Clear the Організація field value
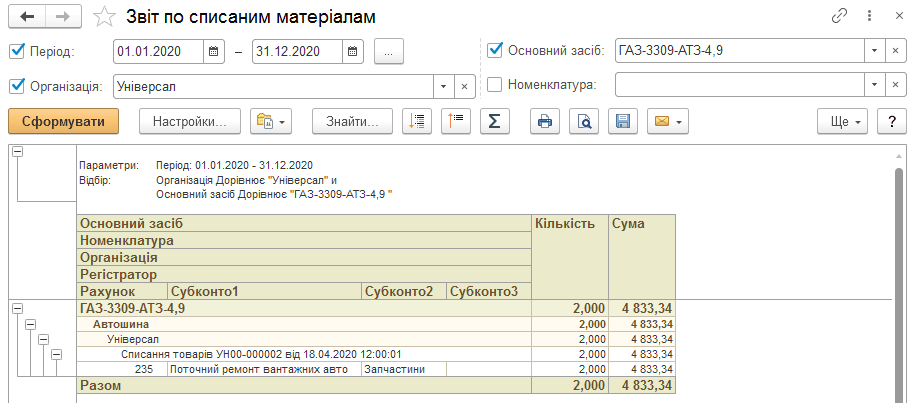 coord(464,86)
